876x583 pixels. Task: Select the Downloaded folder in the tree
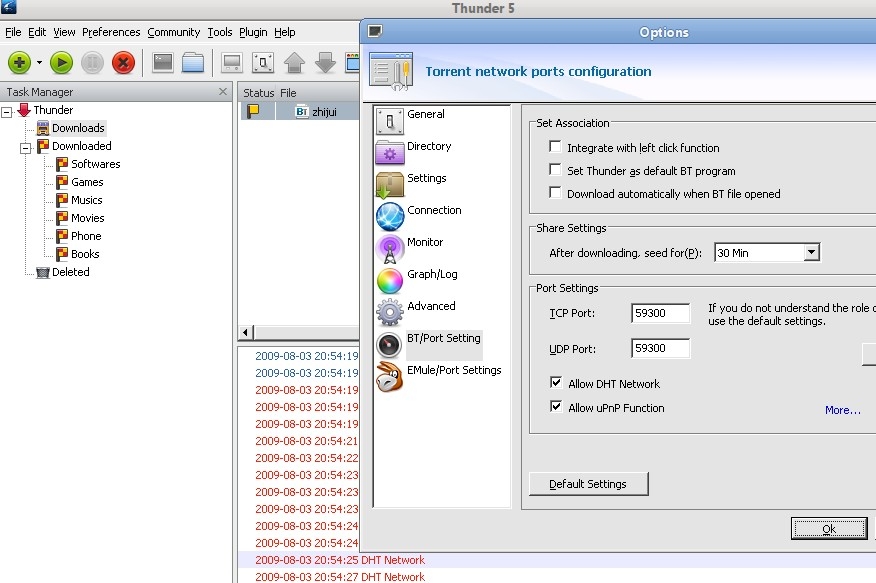pyautogui.click(x=82, y=146)
